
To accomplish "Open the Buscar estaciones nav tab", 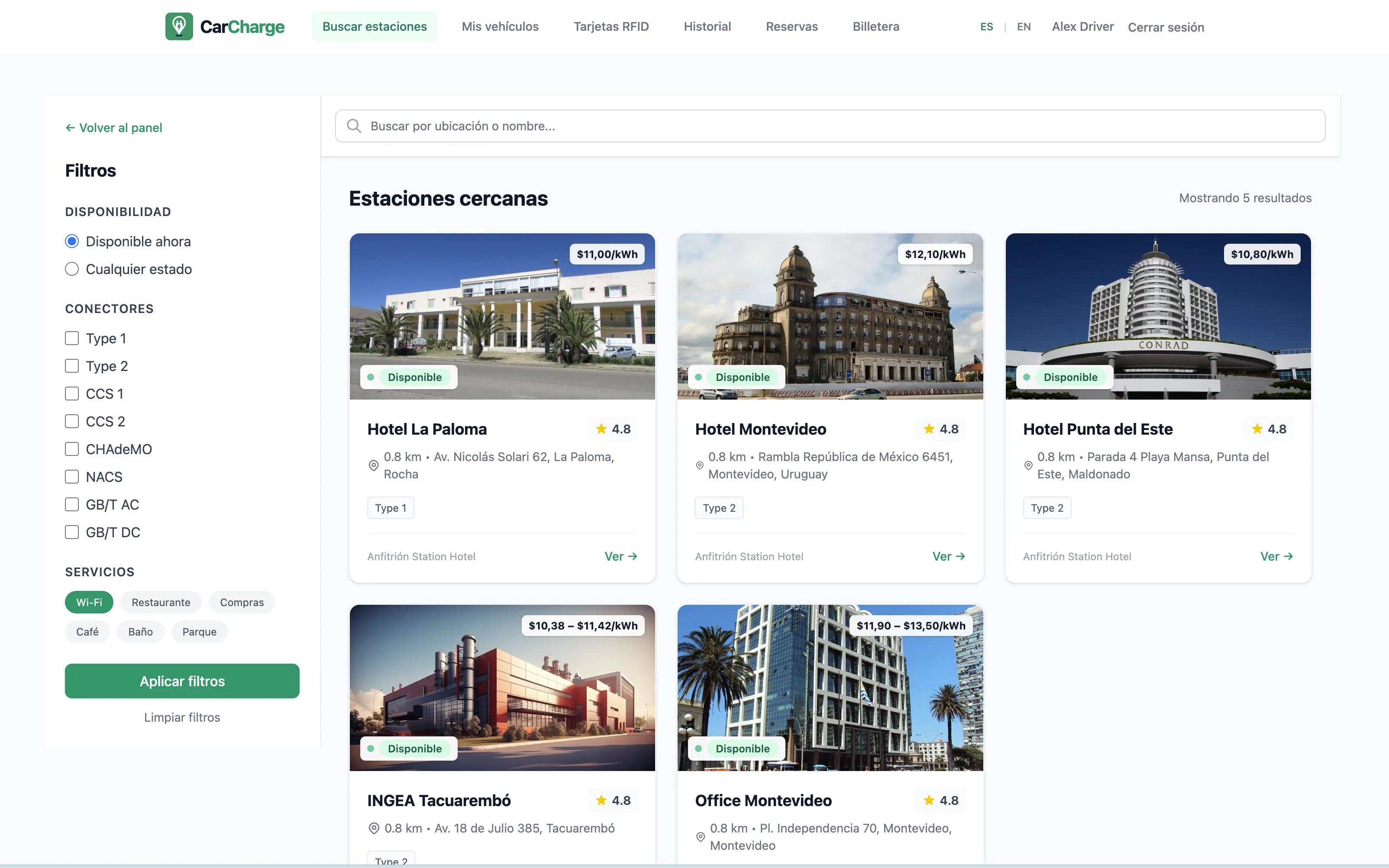I will pos(374,26).
